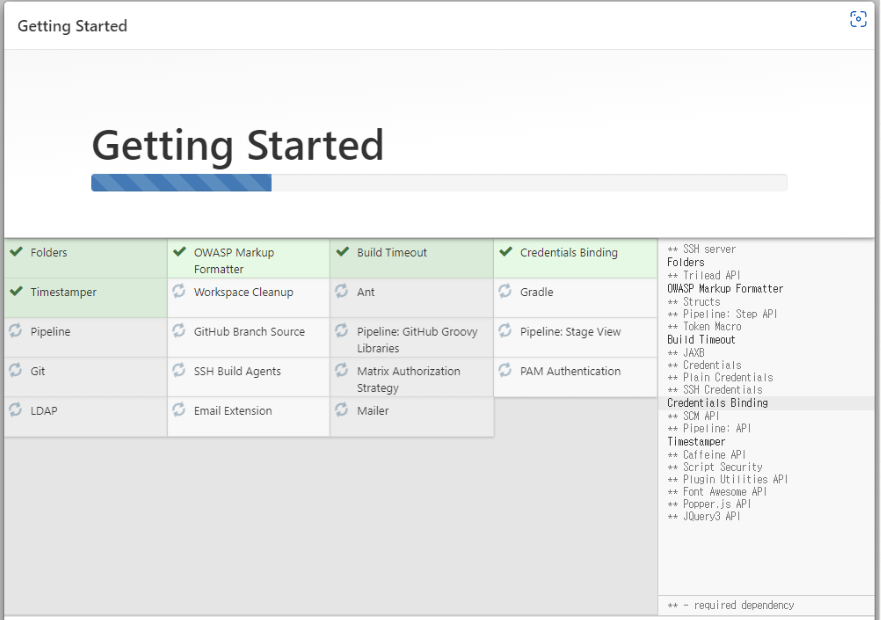Viewport: 881px width, 620px height.
Task: Click the spinner icon for Email Extension
Action: coord(179,410)
